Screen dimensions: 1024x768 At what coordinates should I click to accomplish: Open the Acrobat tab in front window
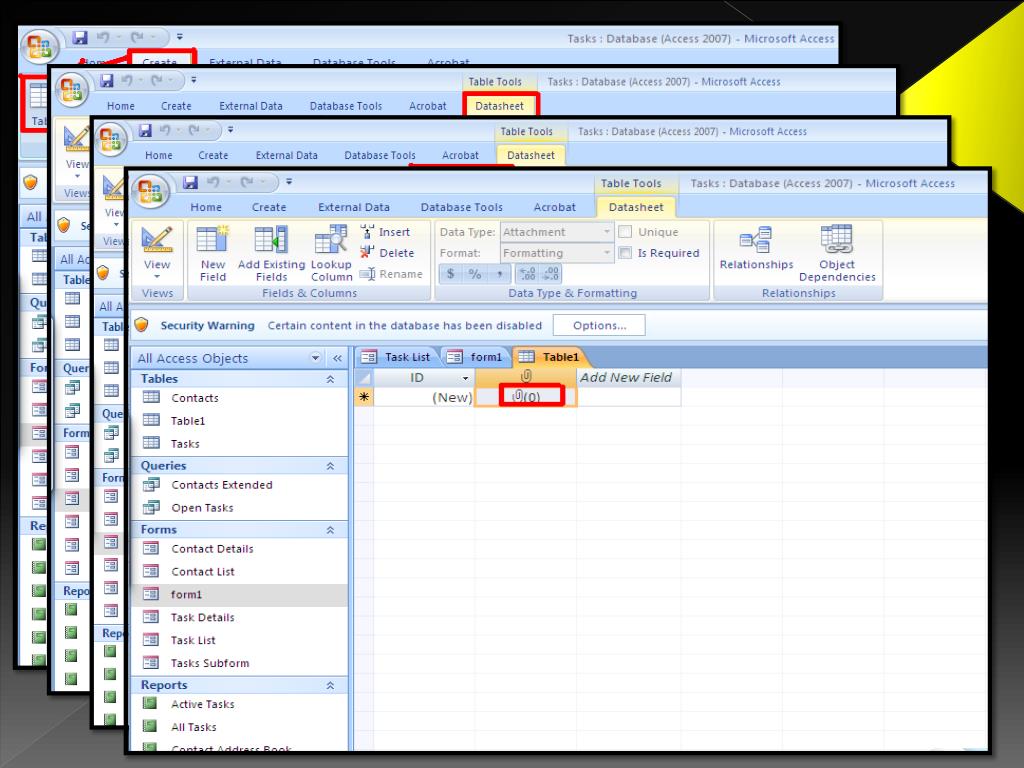[554, 207]
